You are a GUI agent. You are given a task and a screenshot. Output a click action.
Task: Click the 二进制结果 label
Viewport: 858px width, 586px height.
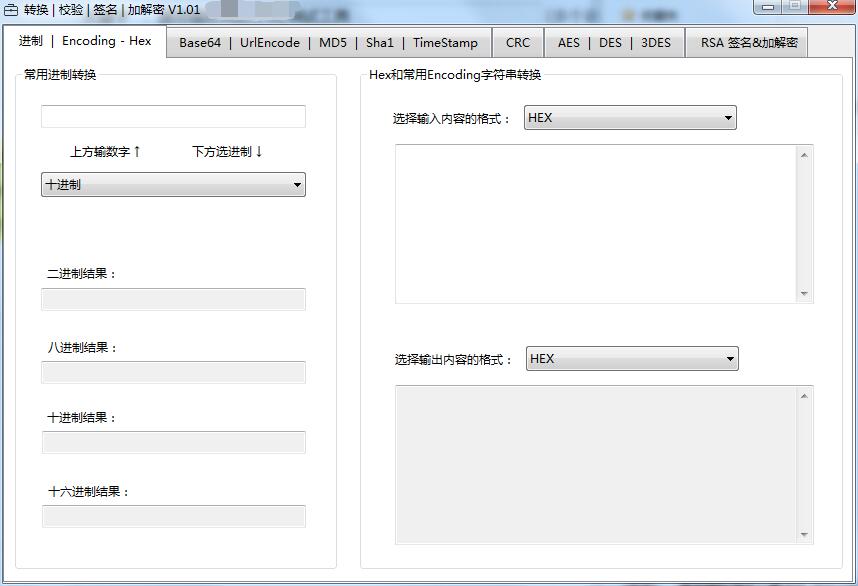point(82,274)
